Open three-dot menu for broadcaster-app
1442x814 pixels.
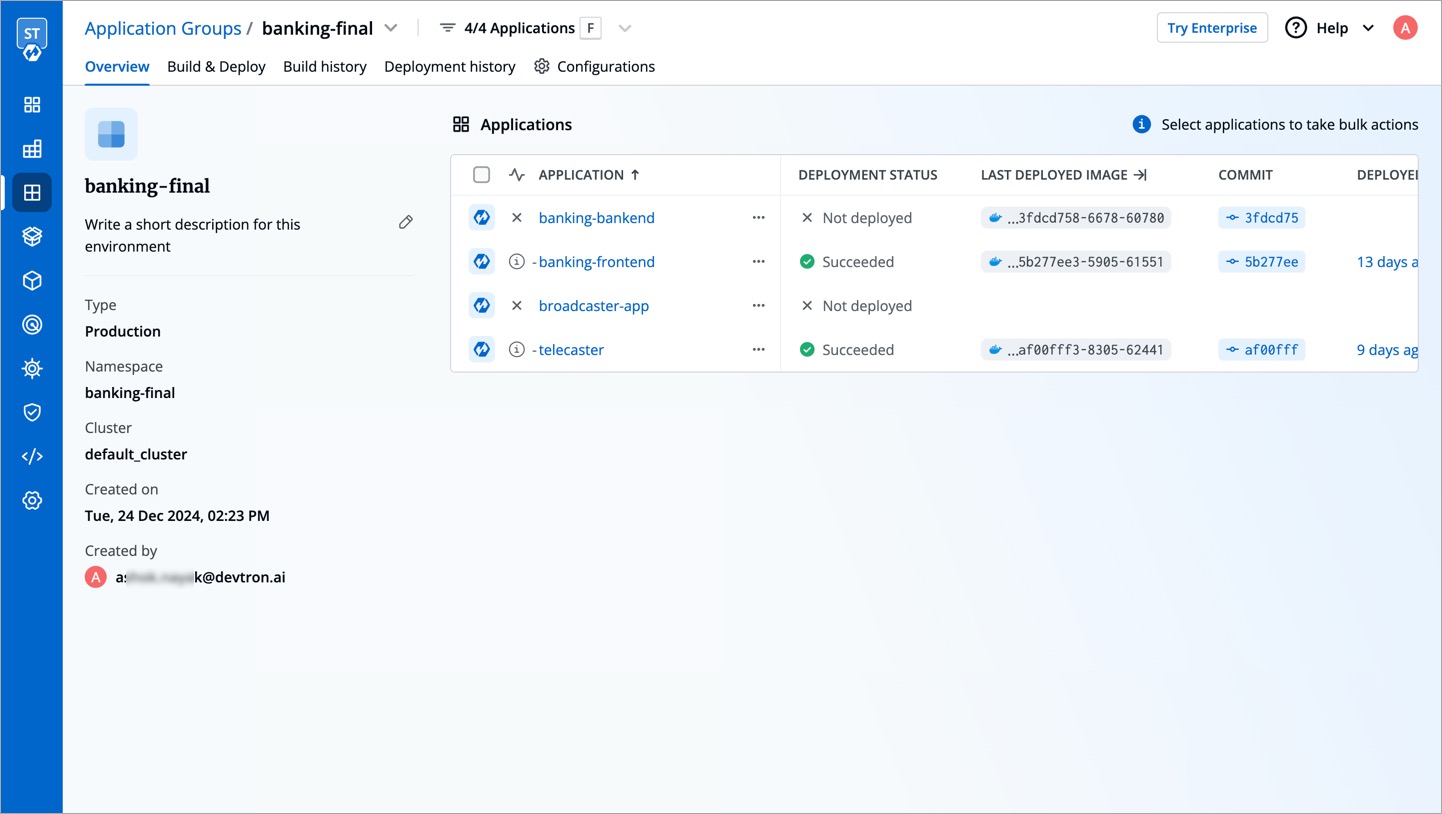pos(758,306)
